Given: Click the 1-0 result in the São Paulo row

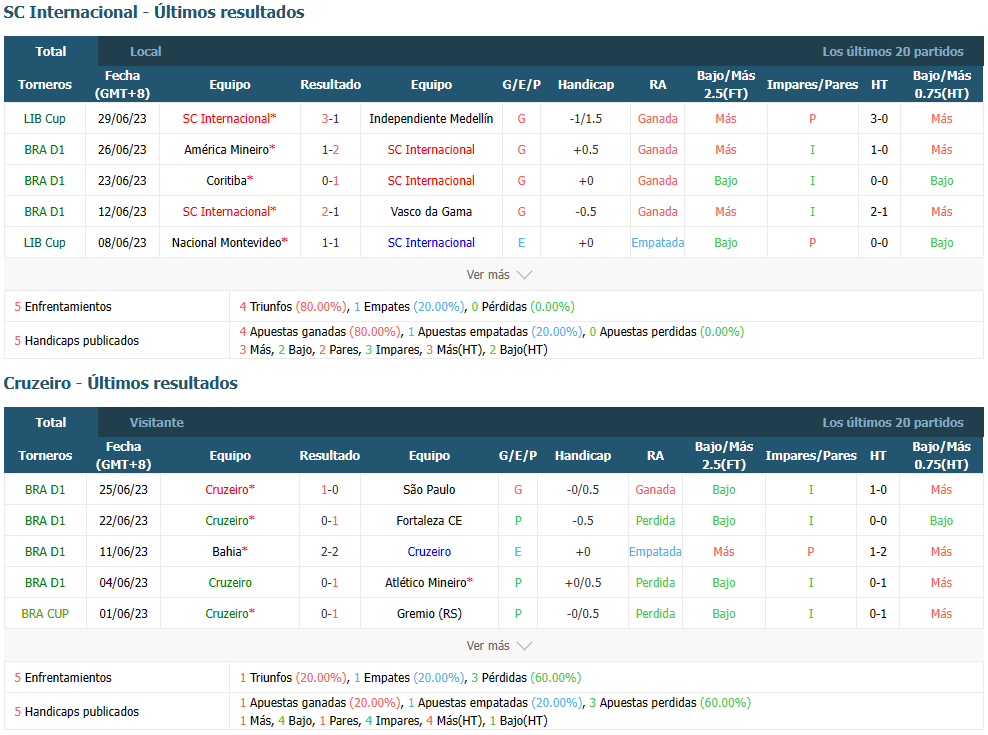Looking at the screenshot, I should tap(330, 489).
